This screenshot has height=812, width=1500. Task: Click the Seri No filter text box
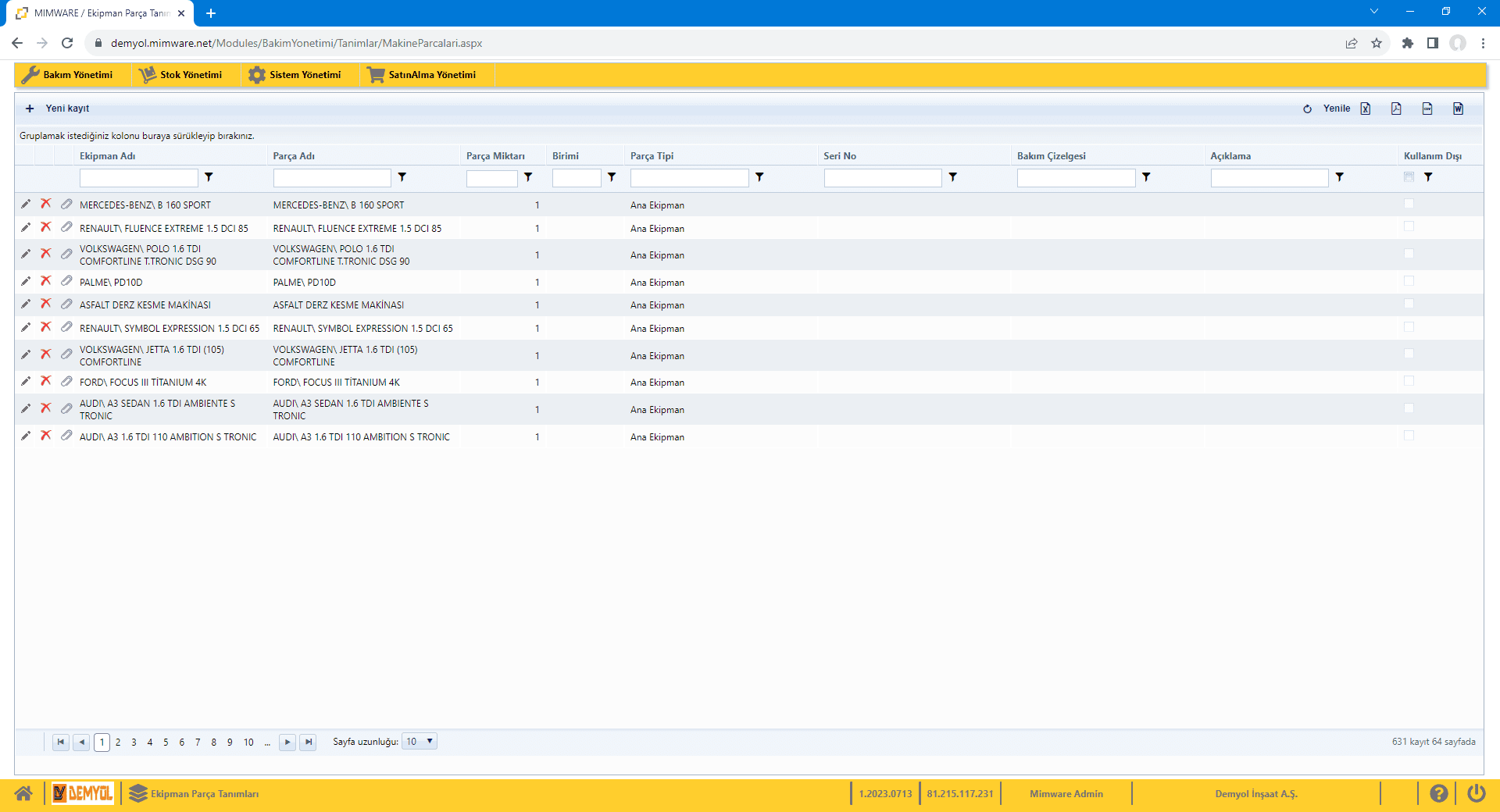(882, 178)
